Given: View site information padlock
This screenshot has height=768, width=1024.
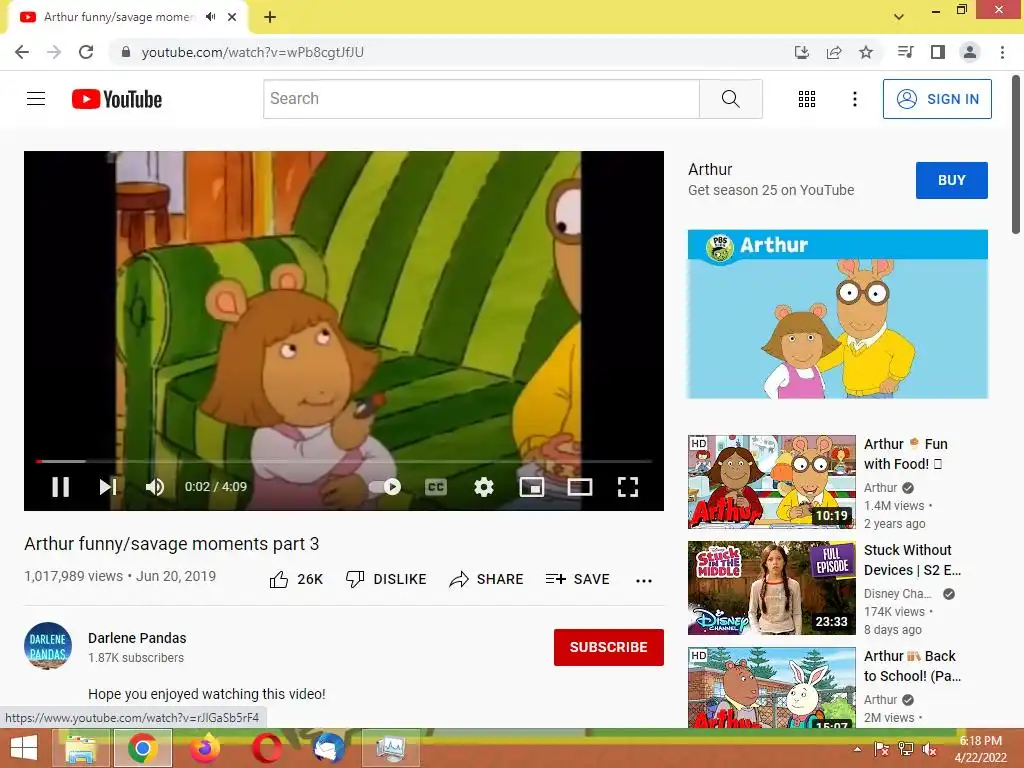Looking at the screenshot, I should click(126, 52).
